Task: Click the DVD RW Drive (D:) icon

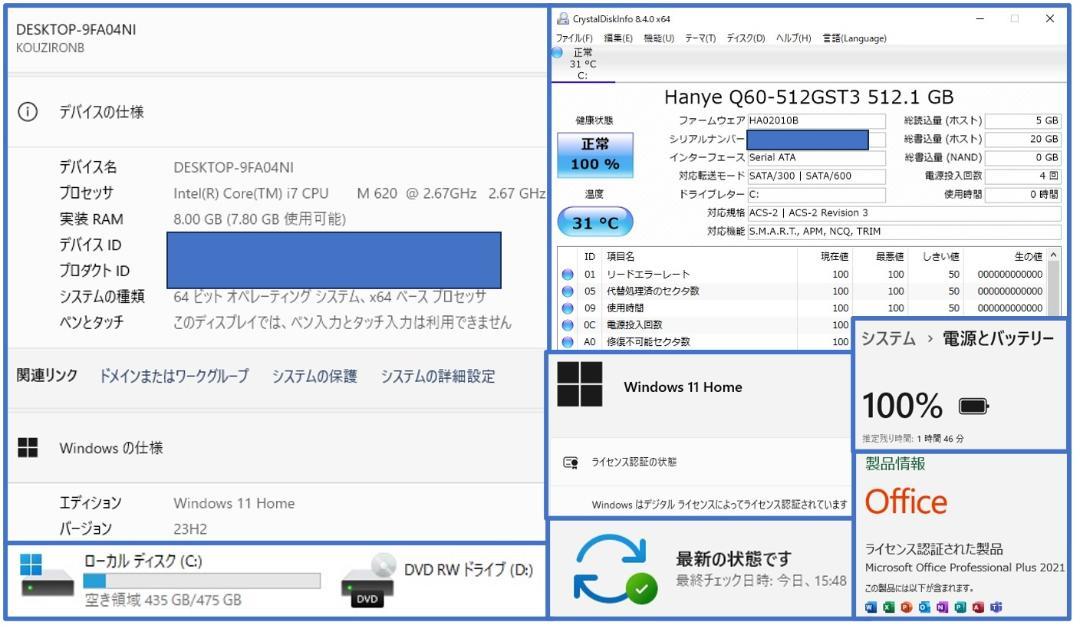Action: 368,580
